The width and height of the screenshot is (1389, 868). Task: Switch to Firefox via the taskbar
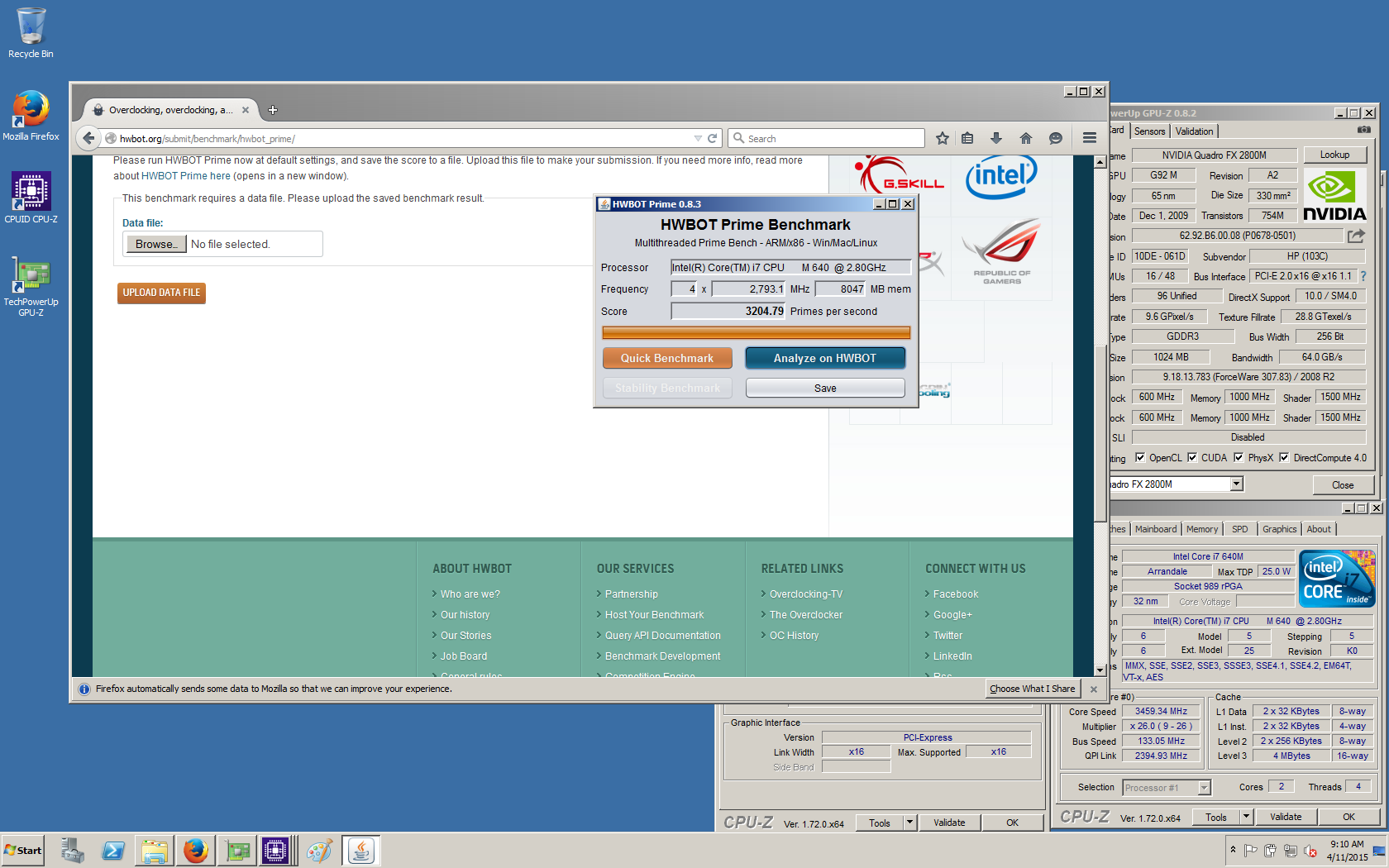coord(196,850)
